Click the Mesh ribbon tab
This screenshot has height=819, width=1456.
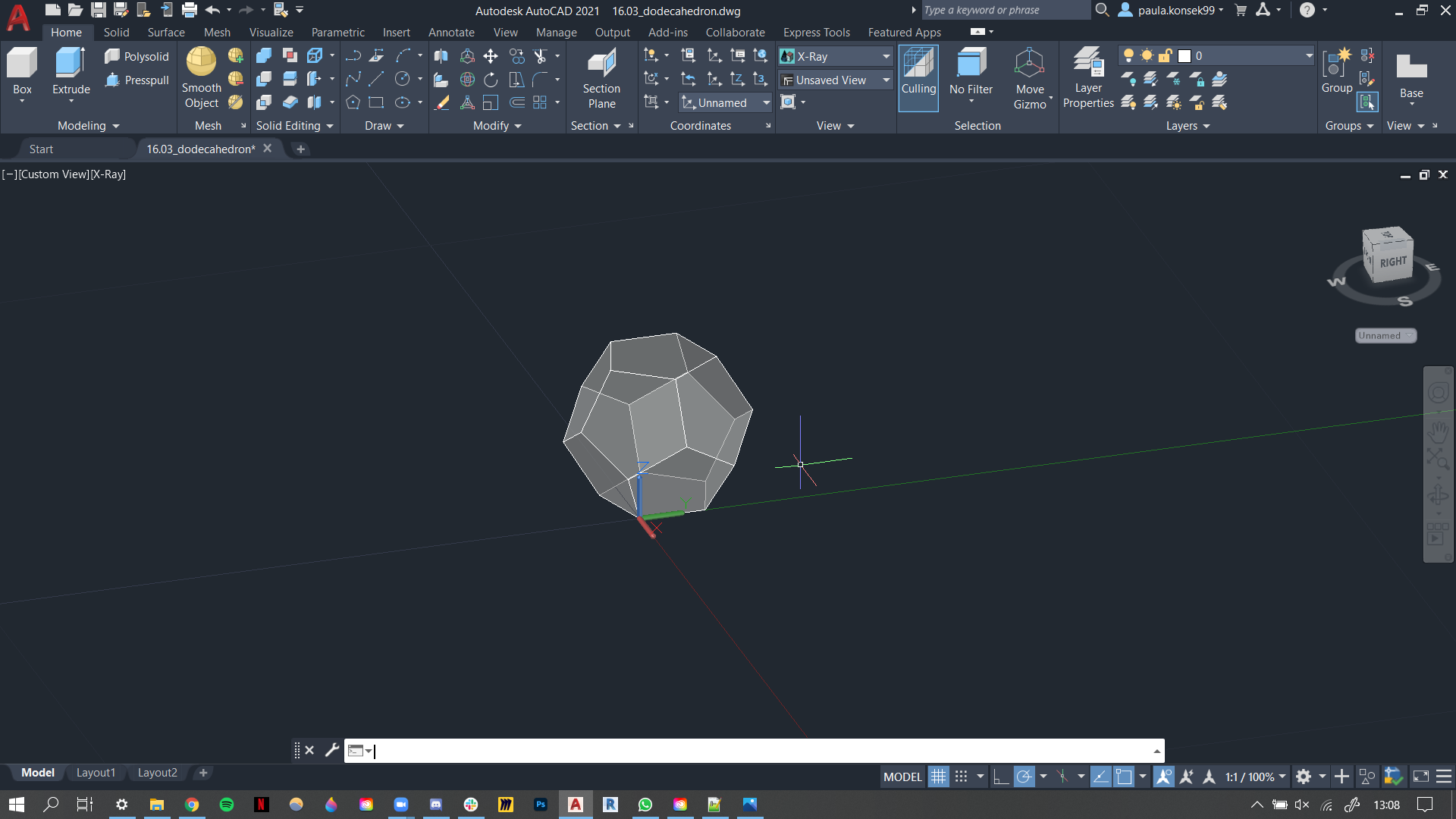point(217,32)
